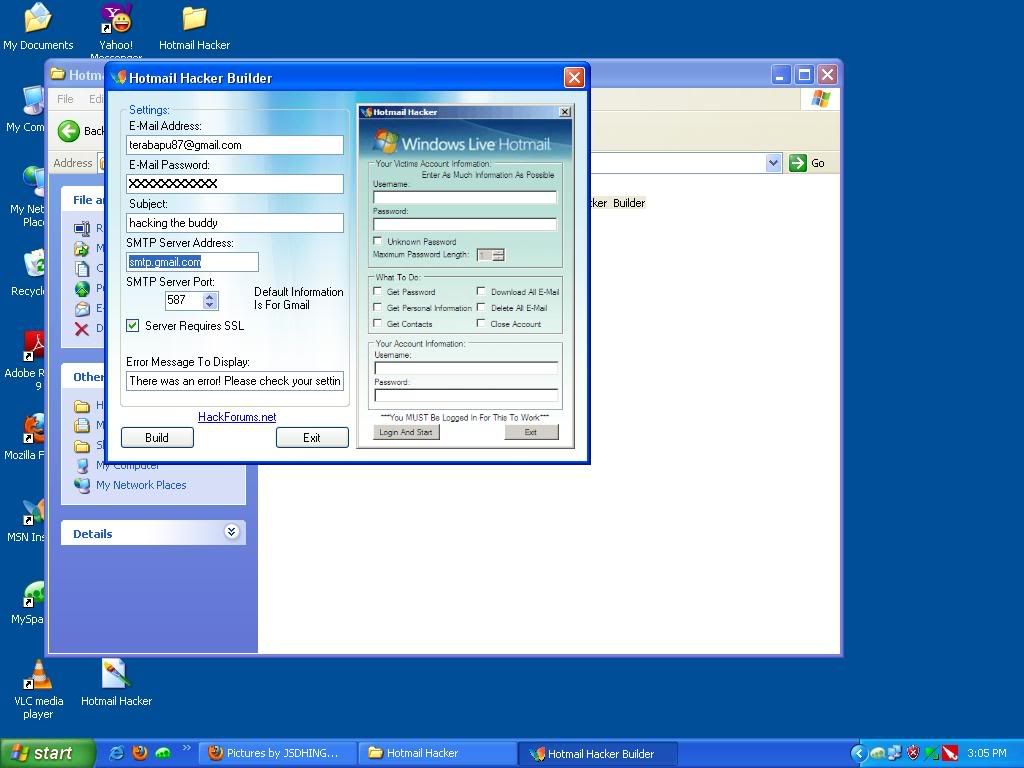The height and width of the screenshot is (768, 1024).
Task: Select the file name ending in "Builder" in Explorer
Action: click(617, 203)
